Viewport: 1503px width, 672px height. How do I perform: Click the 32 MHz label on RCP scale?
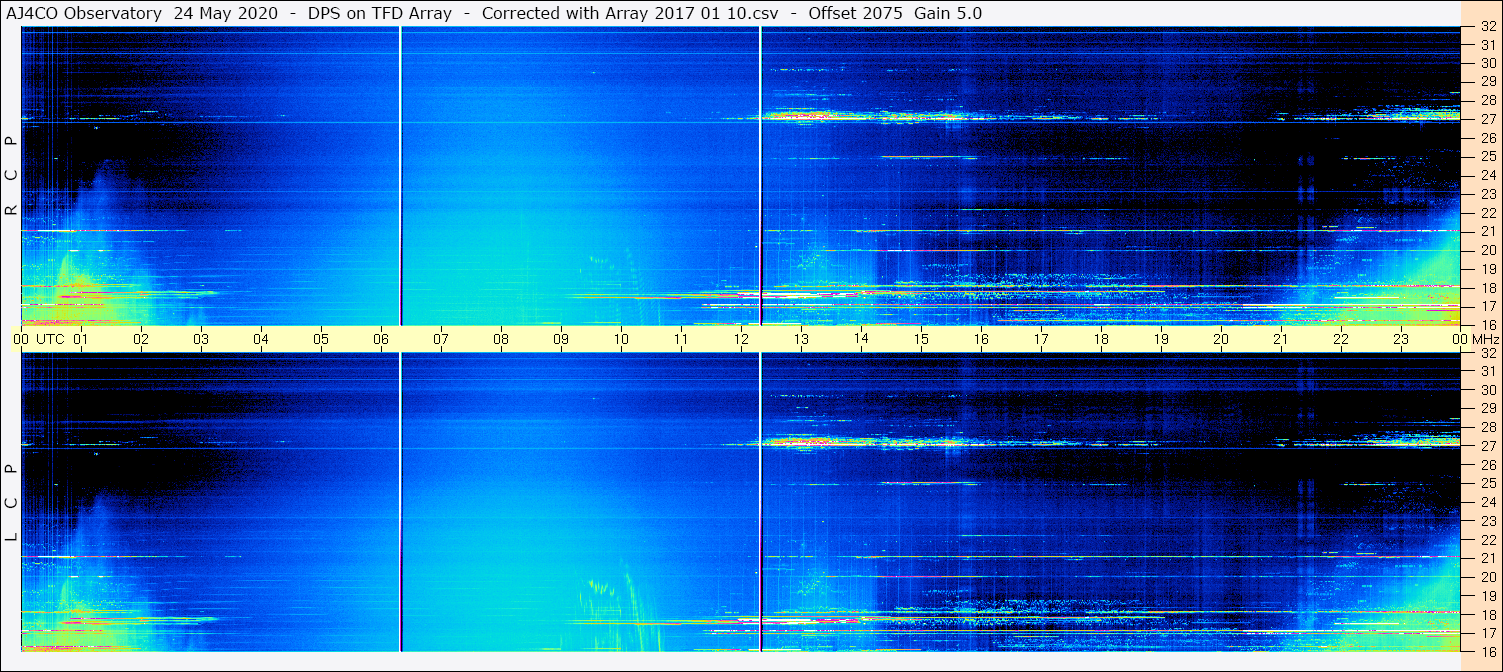point(1488,27)
